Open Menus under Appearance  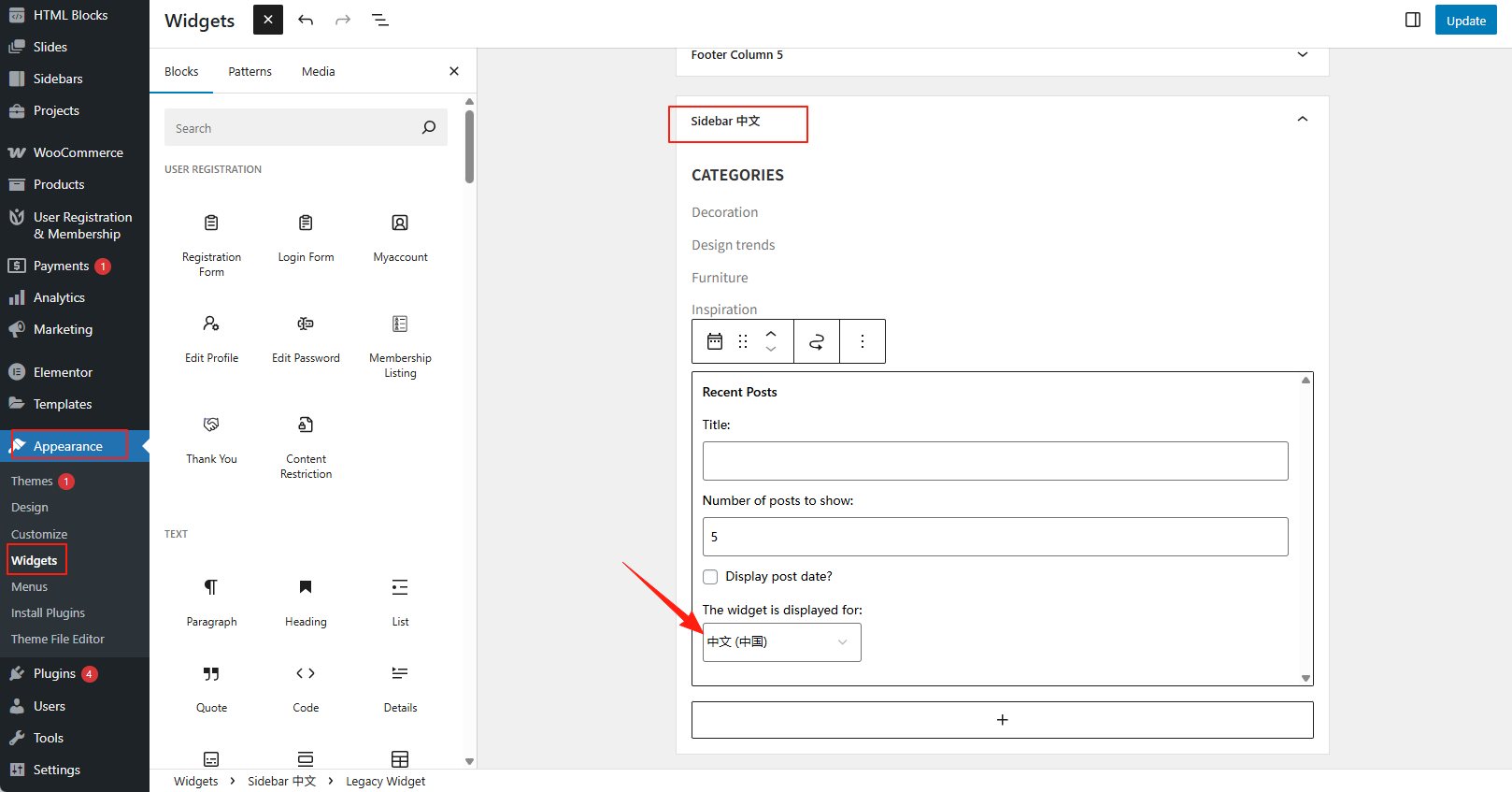click(29, 586)
